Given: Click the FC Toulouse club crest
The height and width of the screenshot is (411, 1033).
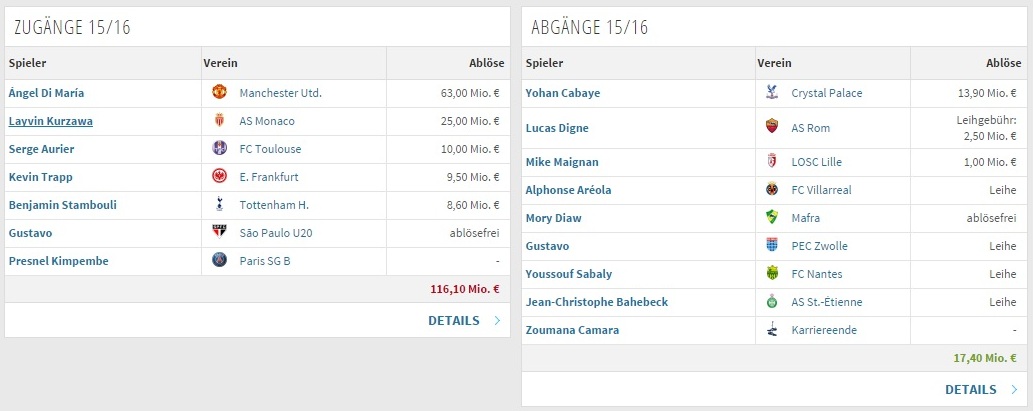Looking at the screenshot, I should coord(219,149).
